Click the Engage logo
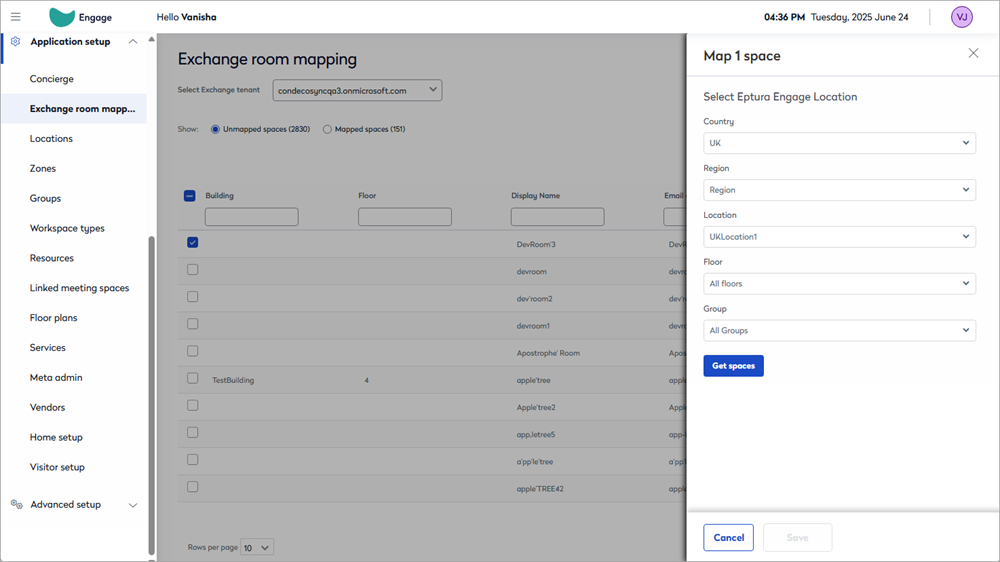This screenshot has height=562, width=1000. coord(80,17)
